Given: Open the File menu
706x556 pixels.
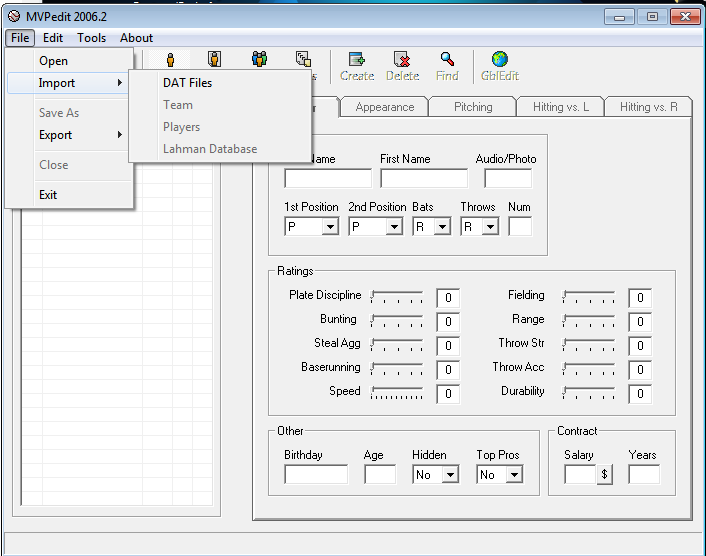Looking at the screenshot, I should coord(20,38).
